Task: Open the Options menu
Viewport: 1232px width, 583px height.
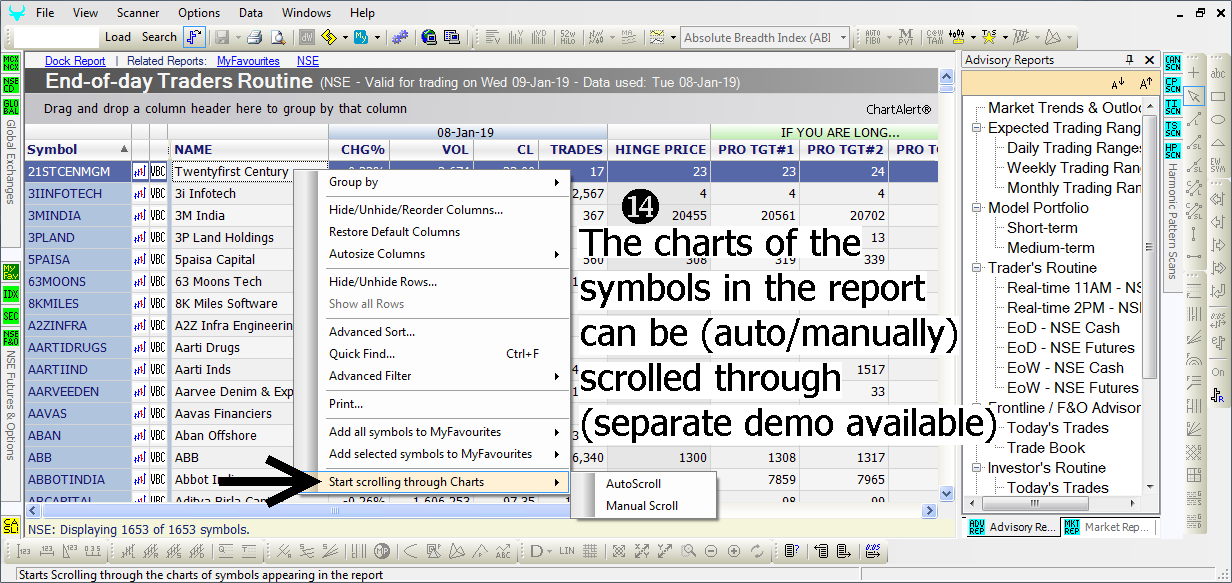Action: (199, 13)
